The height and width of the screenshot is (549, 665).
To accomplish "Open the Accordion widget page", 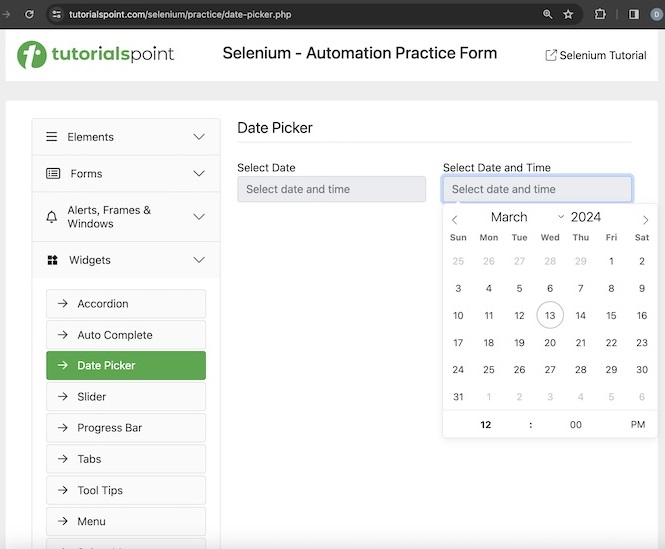I will coord(126,304).
